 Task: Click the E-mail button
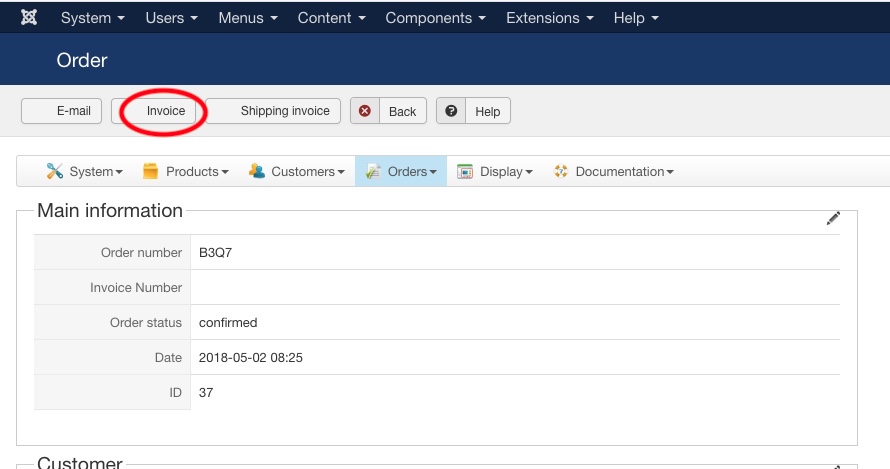[x=62, y=111]
